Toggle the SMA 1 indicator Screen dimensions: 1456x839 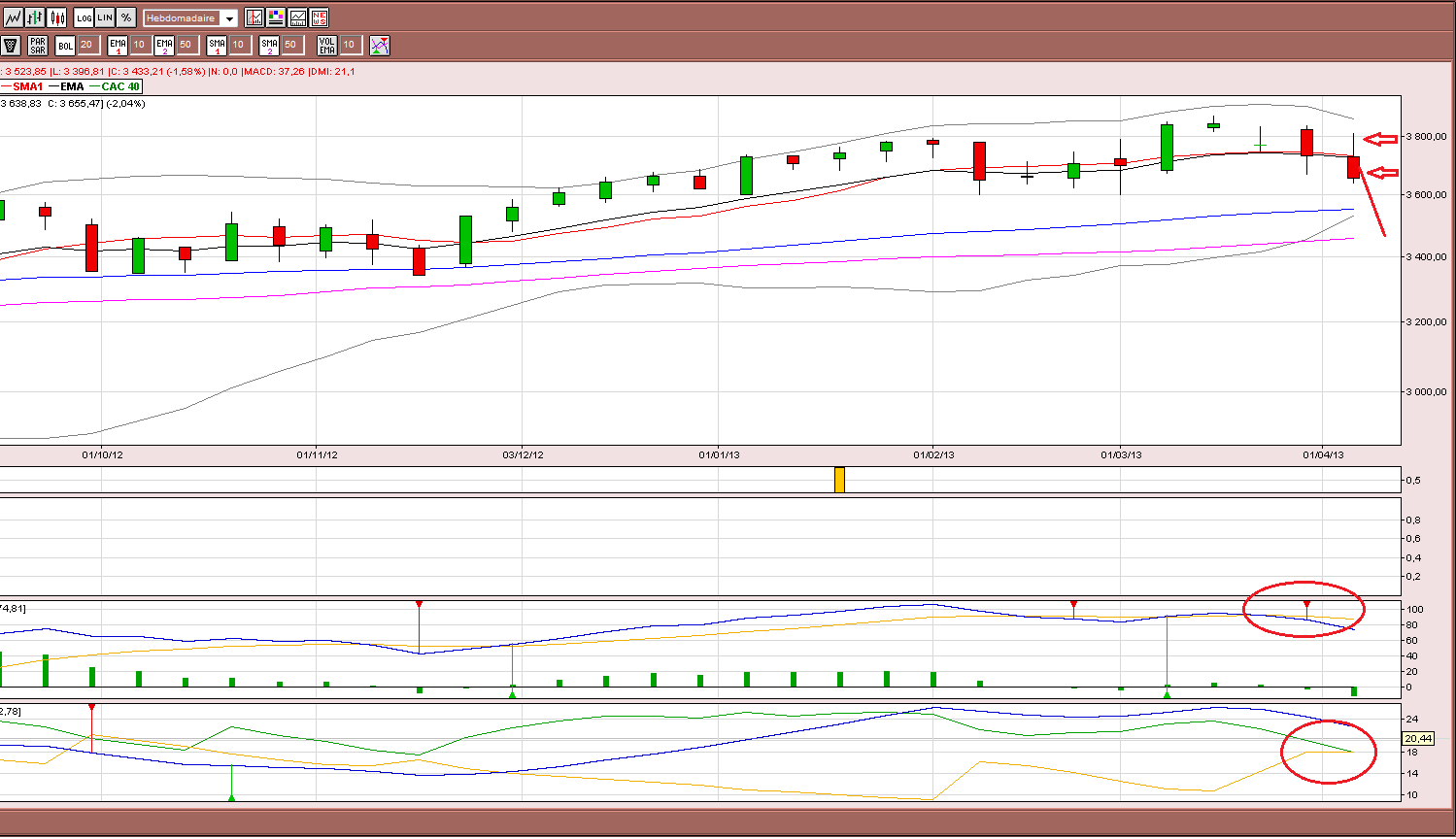click(x=217, y=45)
